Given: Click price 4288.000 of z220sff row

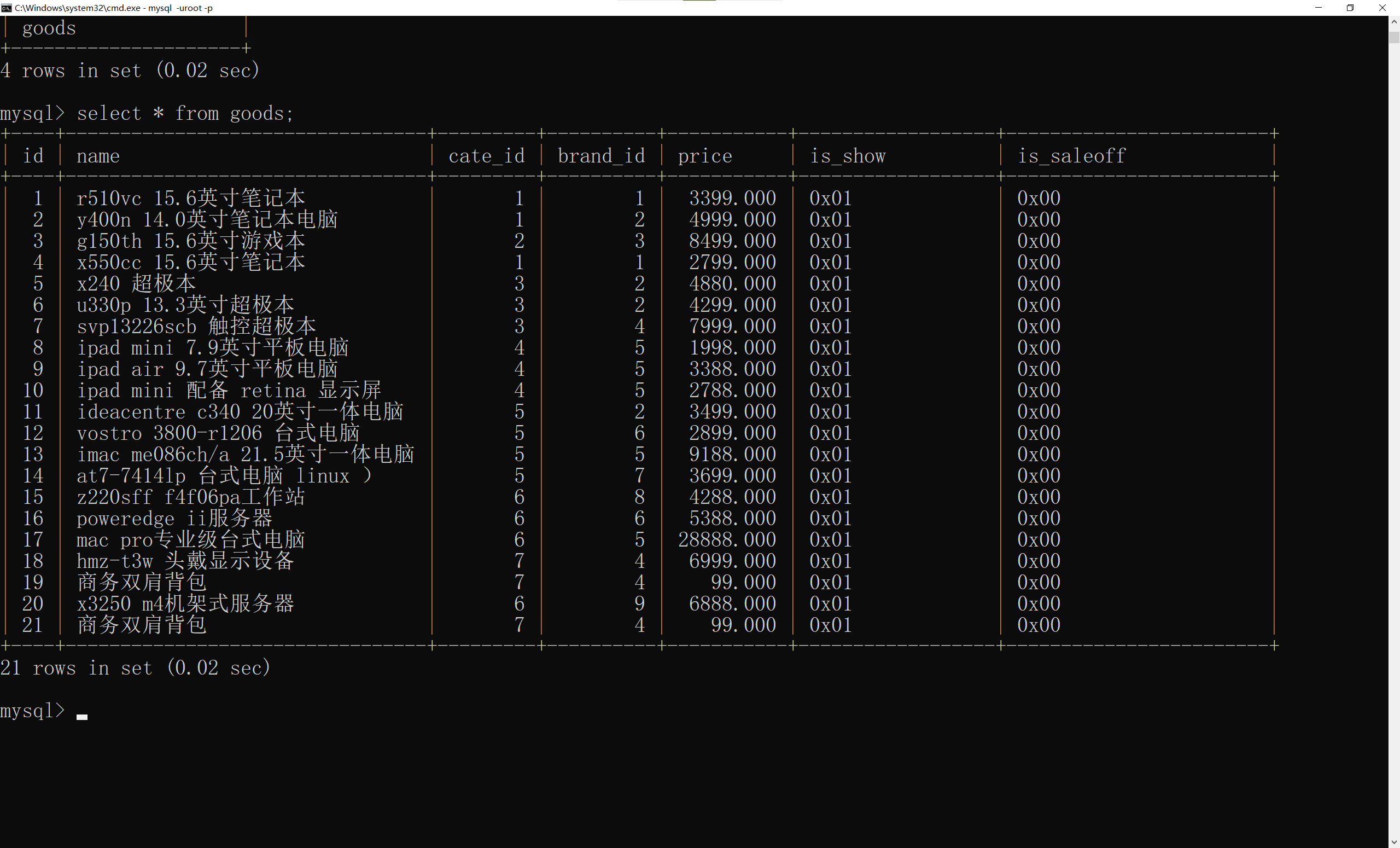Looking at the screenshot, I should pos(732,497).
